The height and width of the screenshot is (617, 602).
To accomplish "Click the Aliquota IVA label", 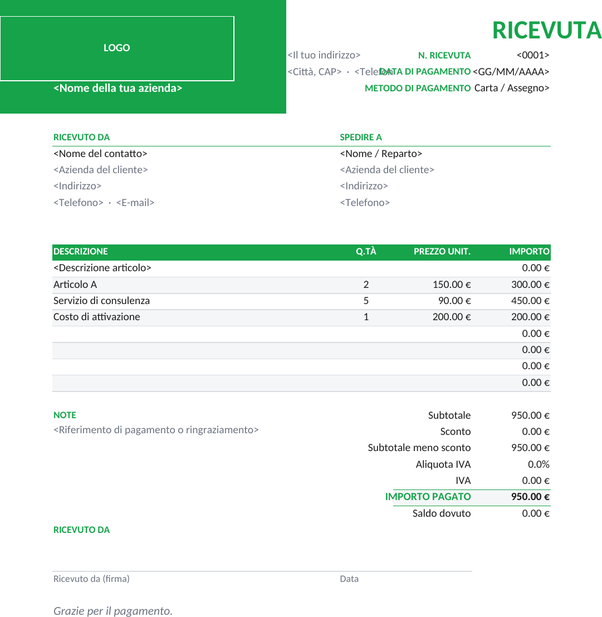I will click(443, 464).
